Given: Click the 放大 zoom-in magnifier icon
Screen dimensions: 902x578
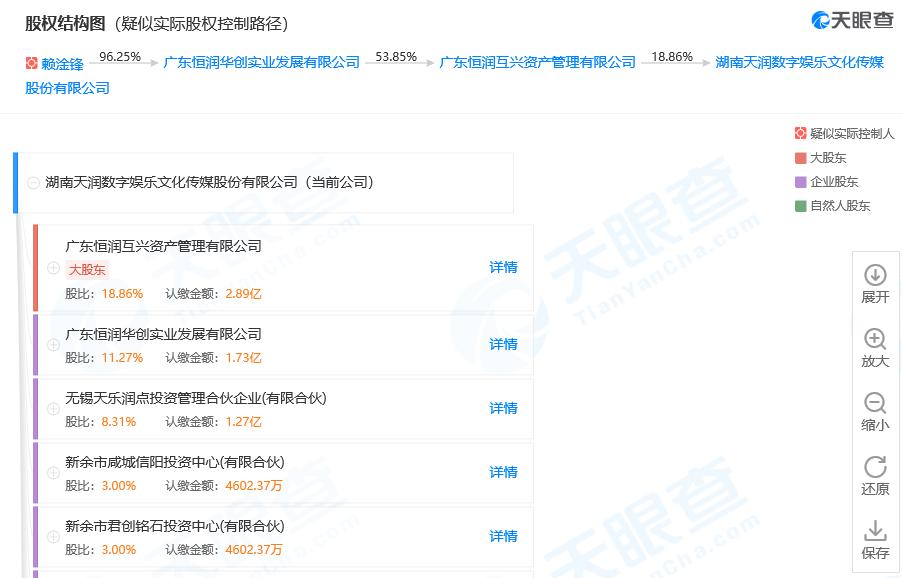Looking at the screenshot, I should pos(875,339).
